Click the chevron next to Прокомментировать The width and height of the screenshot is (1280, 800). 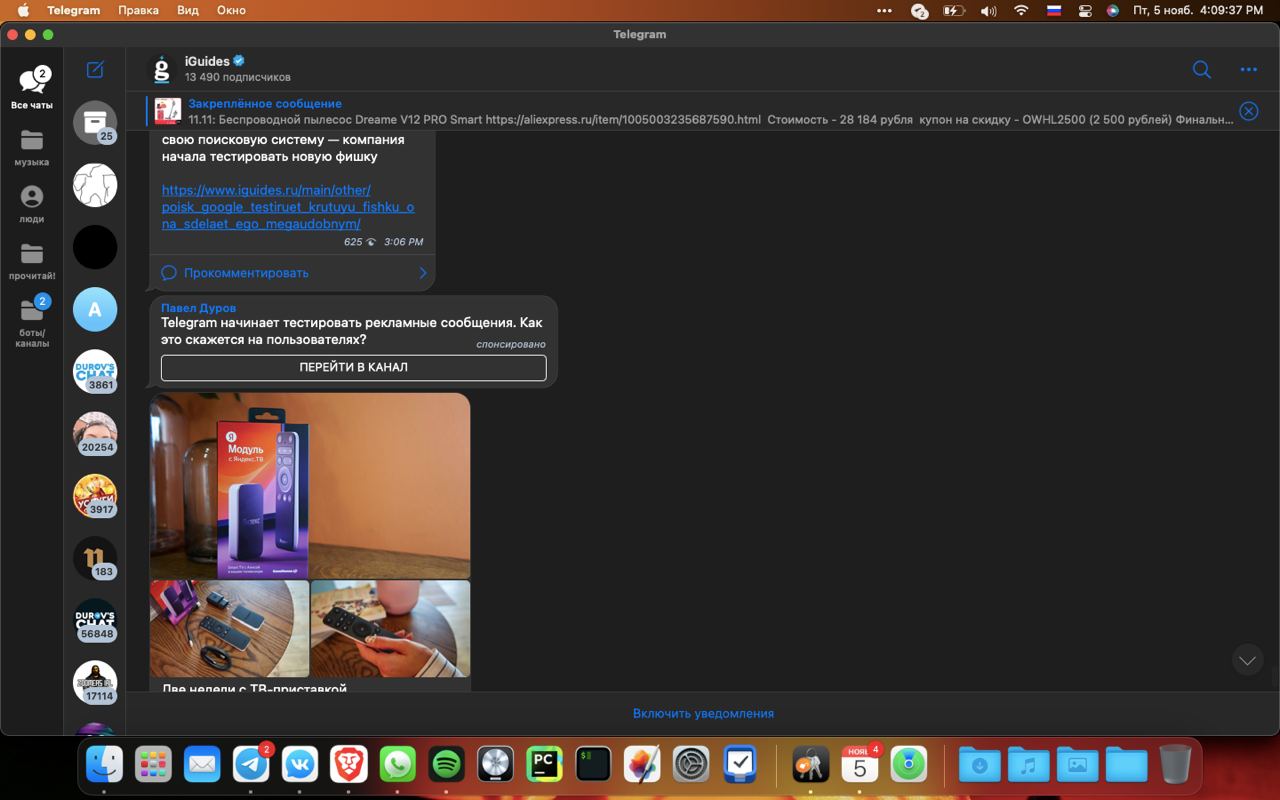[422, 272]
